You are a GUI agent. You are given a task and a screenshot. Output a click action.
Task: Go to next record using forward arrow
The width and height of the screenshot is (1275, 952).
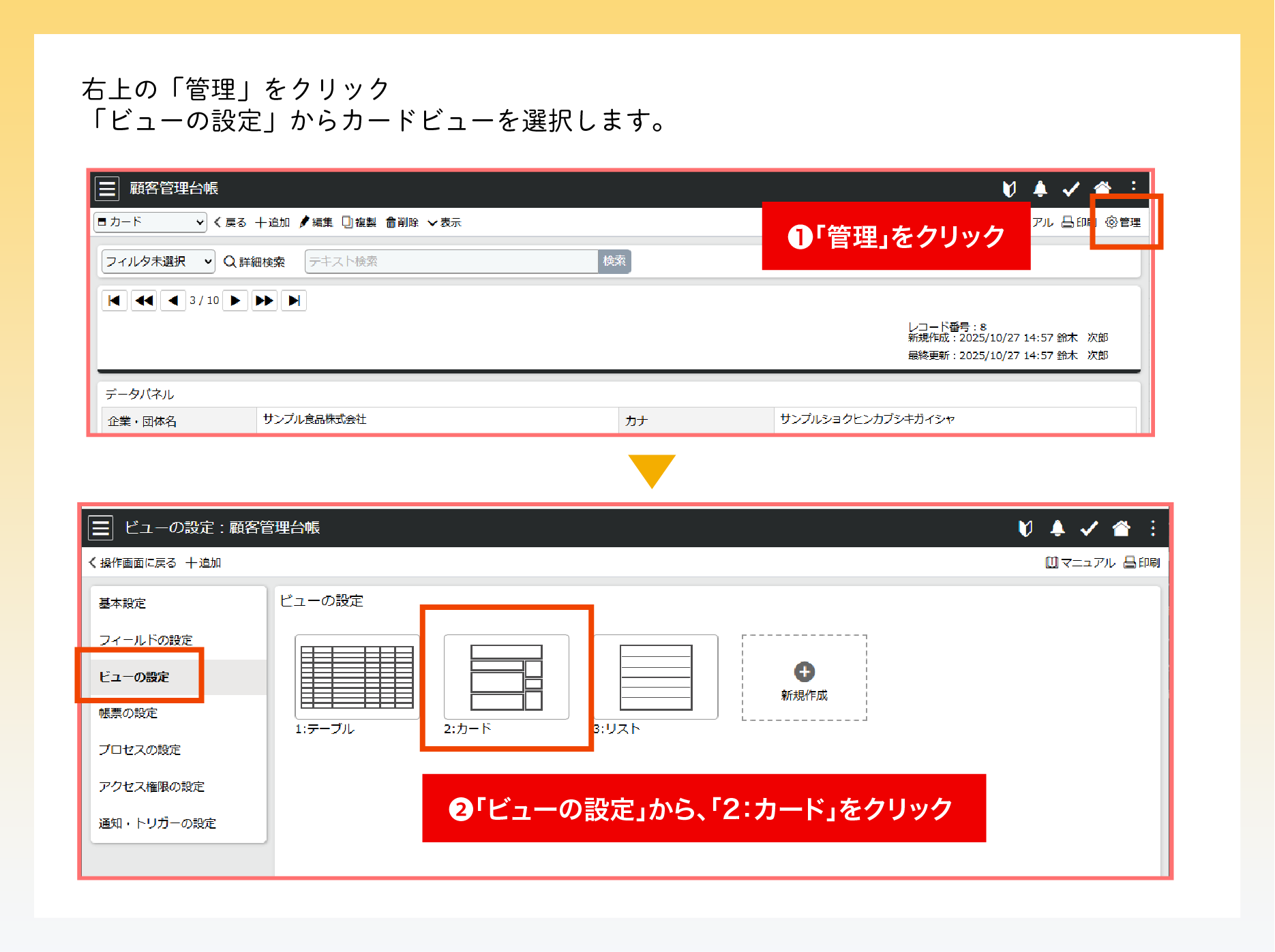(x=235, y=301)
